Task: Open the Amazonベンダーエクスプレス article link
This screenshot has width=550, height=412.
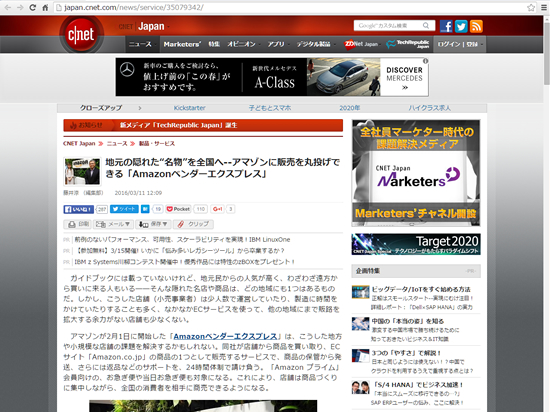Action: pos(225,336)
